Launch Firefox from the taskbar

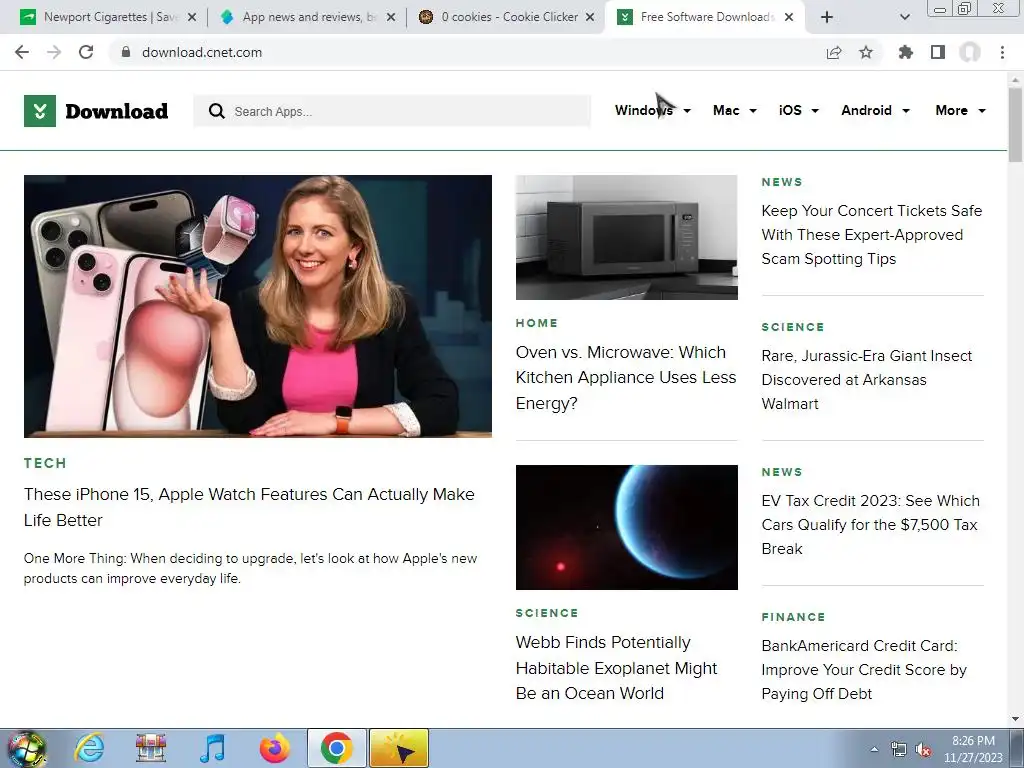tap(275, 748)
